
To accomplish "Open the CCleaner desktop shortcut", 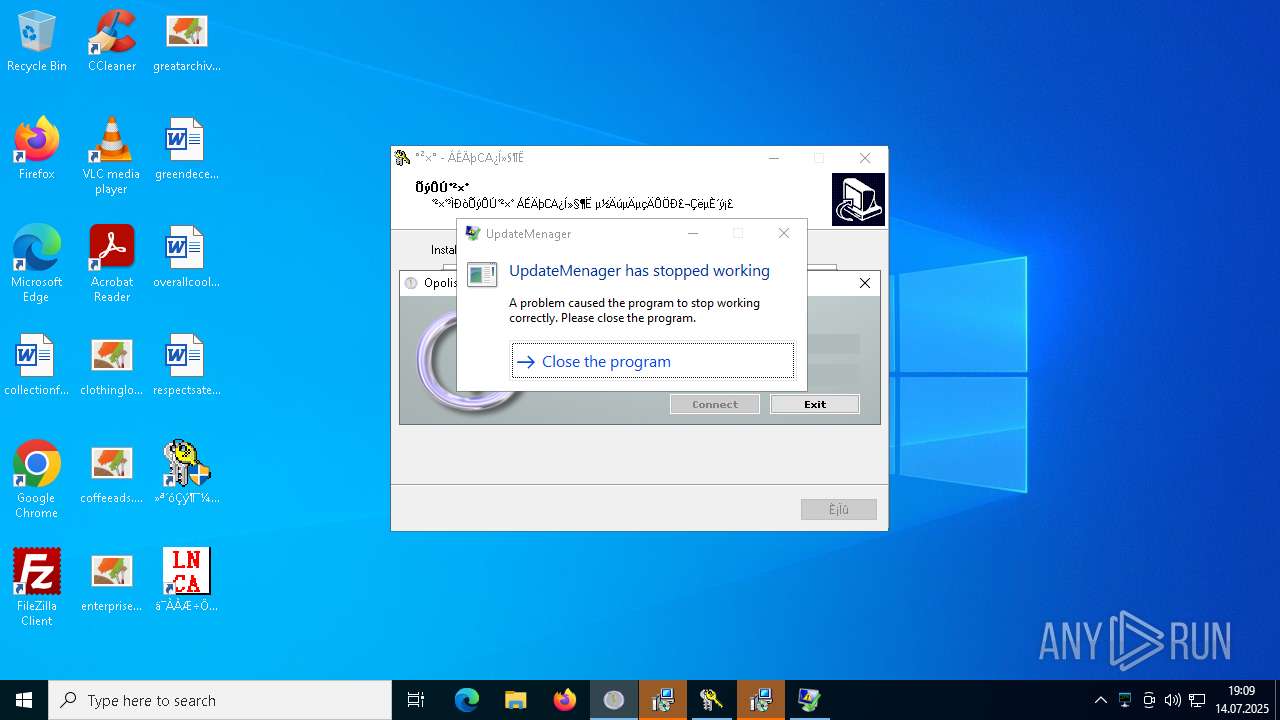I will pyautogui.click(x=112, y=41).
